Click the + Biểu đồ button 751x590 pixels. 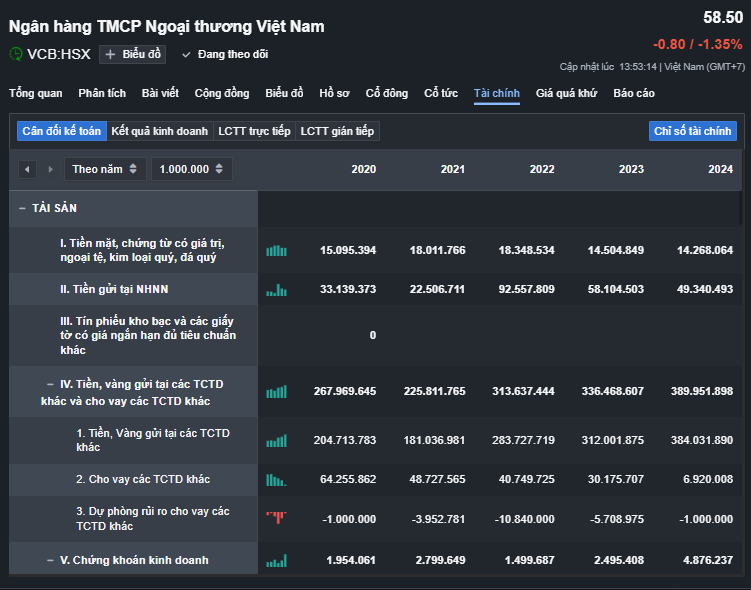tap(132, 54)
